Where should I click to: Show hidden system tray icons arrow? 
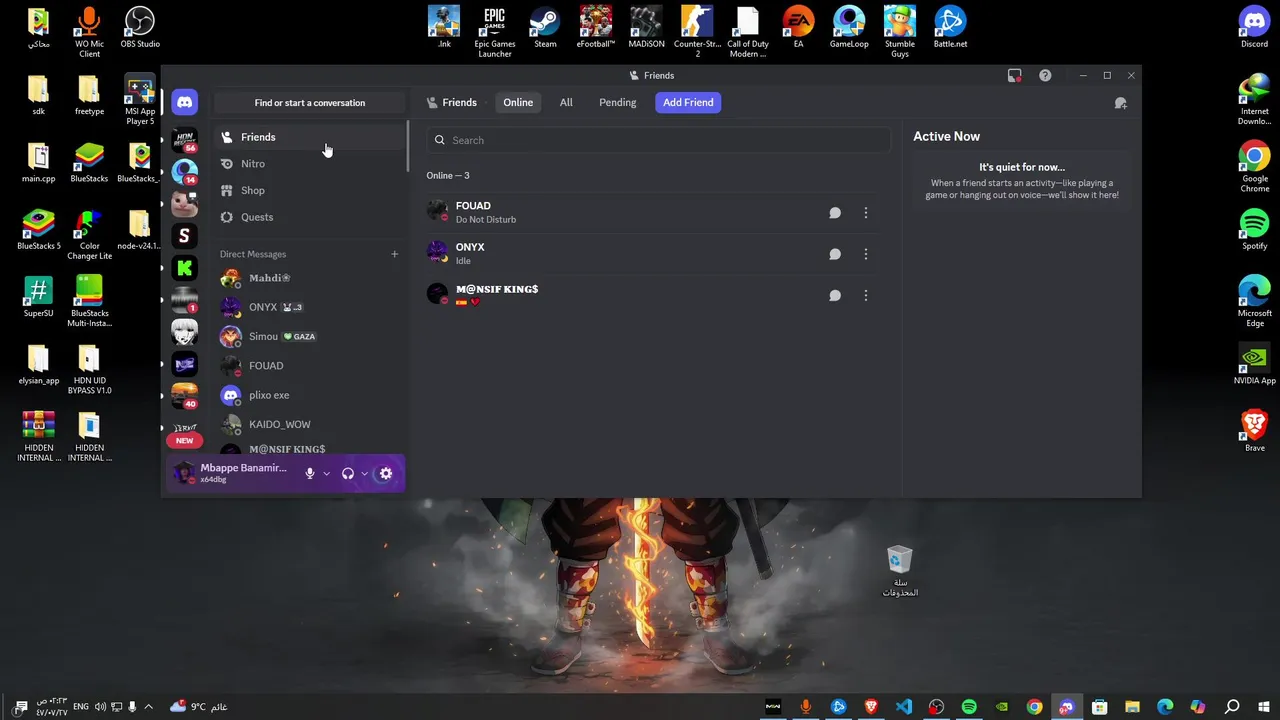pos(149,707)
